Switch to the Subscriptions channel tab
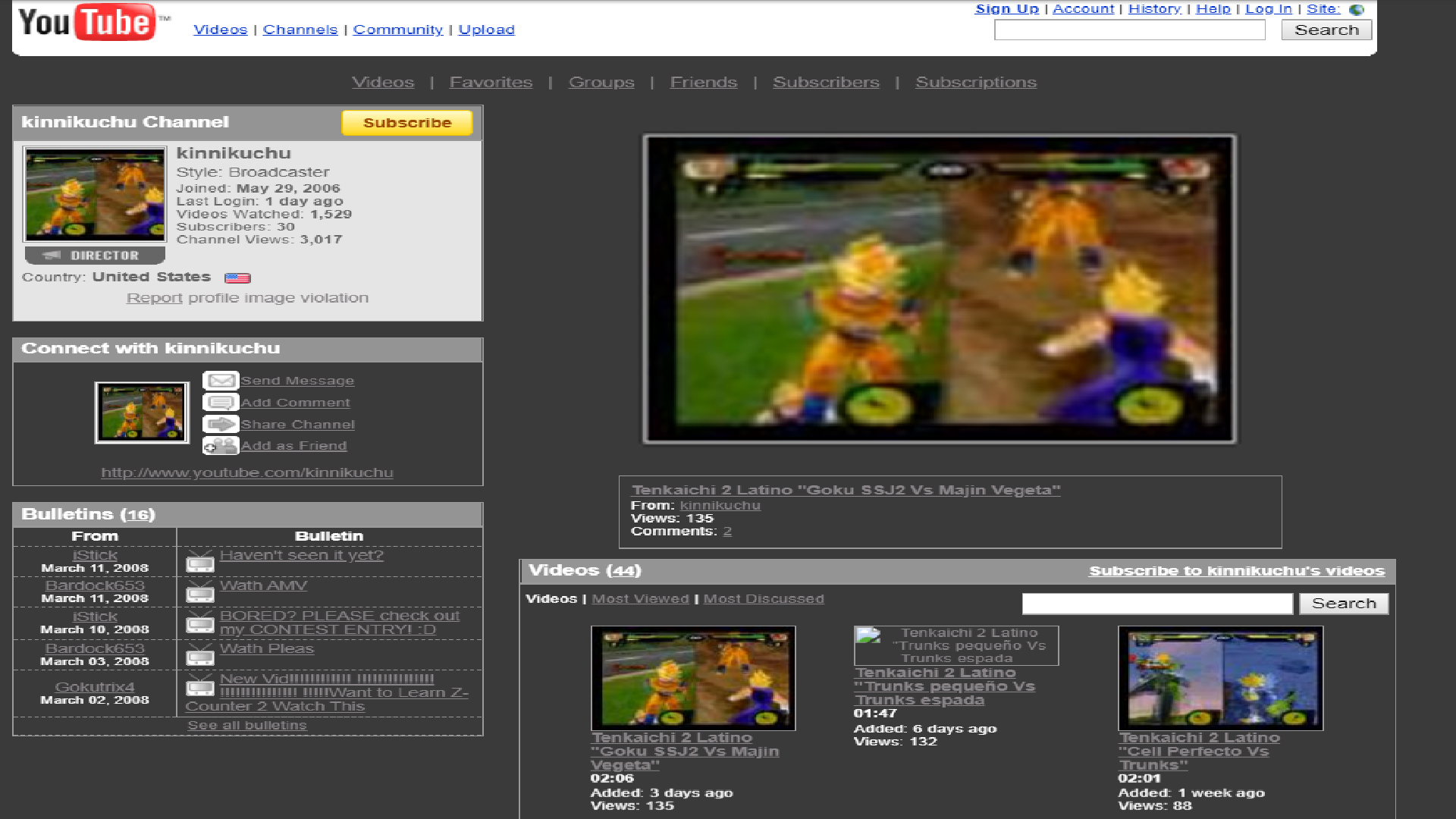The height and width of the screenshot is (819, 1456). [976, 82]
